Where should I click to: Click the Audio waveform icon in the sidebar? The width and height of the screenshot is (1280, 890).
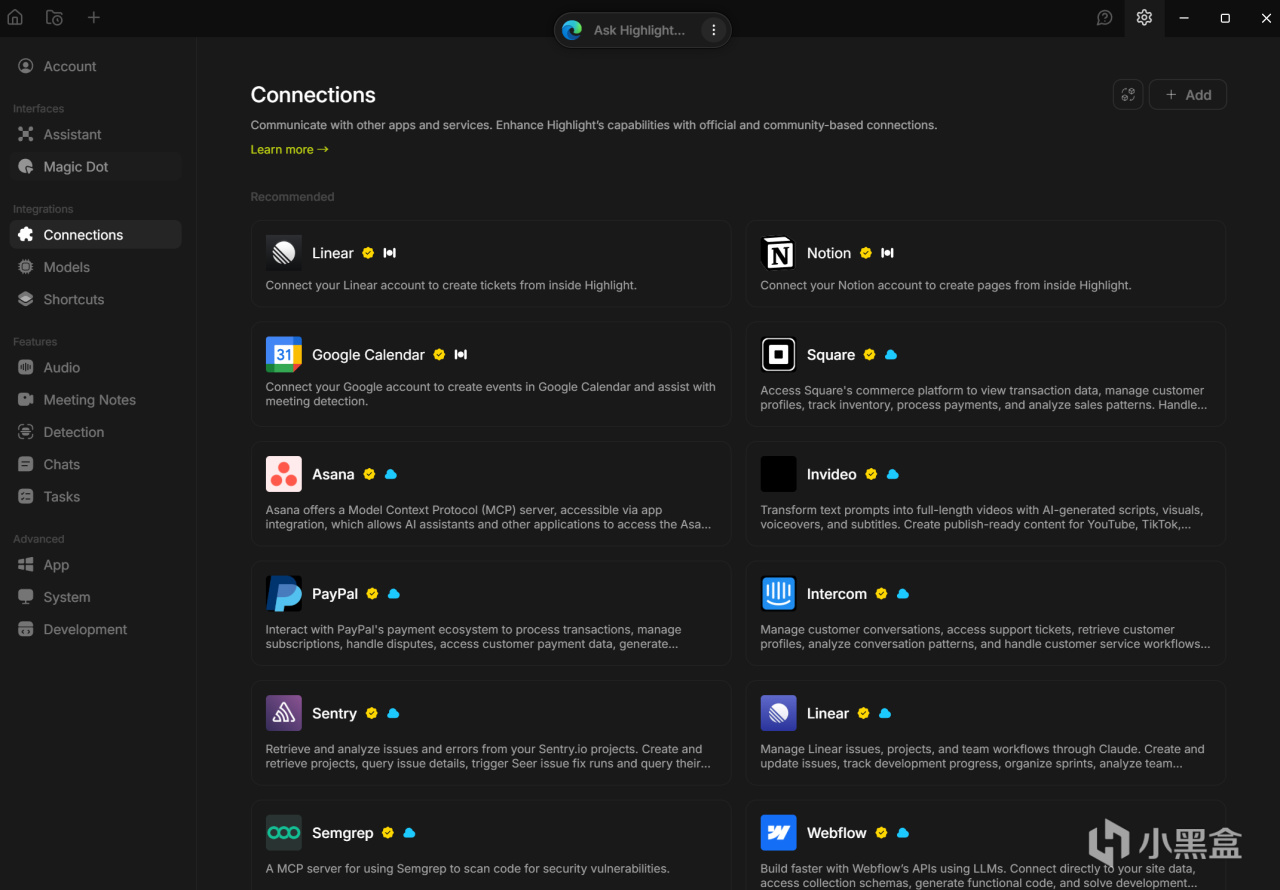(x=26, y=368)
